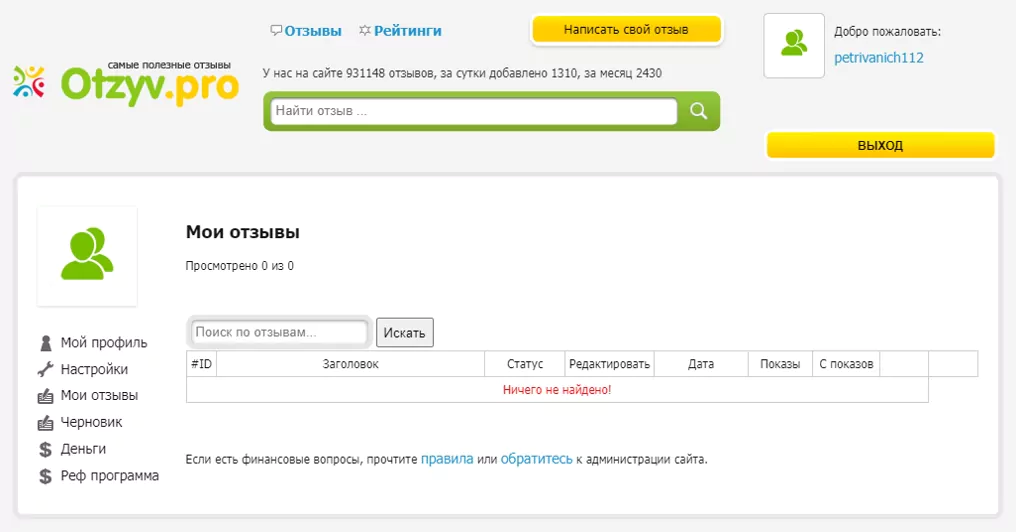Viewport: 1016px width, 532px height.
Task: Open the обратитесь link
Action: point(537,459)
